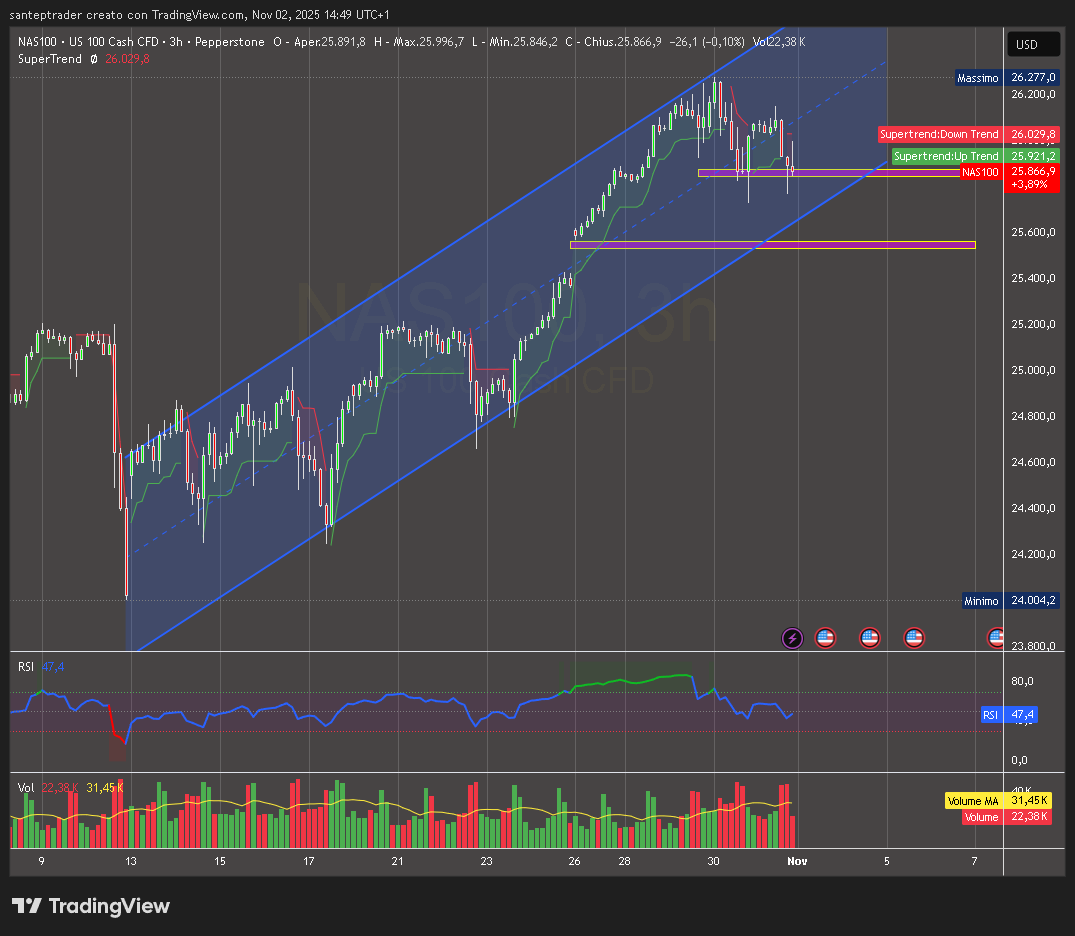Viewport: 1075px width, 936px height.
Task: Click the purple lightning bolt event icon
Action: (792, 637)
